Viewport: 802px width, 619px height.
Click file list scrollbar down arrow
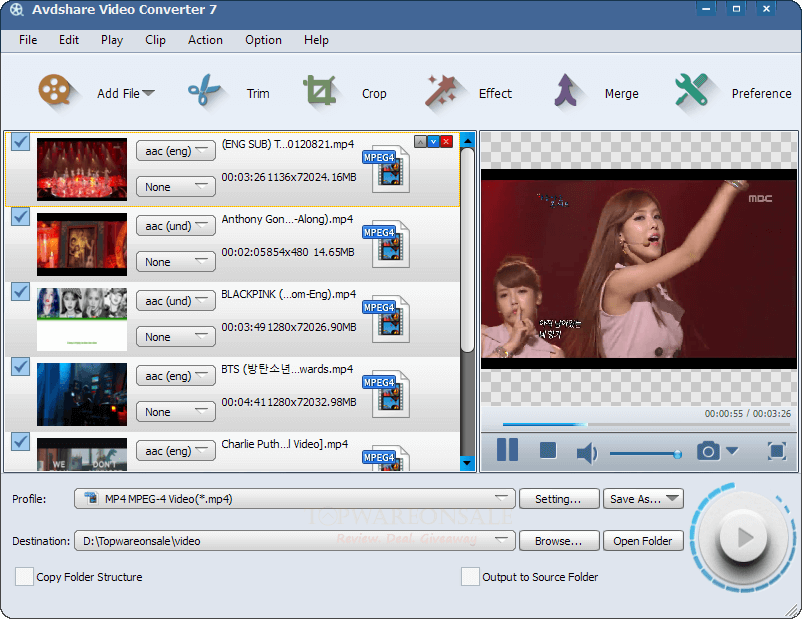[467, 463]
